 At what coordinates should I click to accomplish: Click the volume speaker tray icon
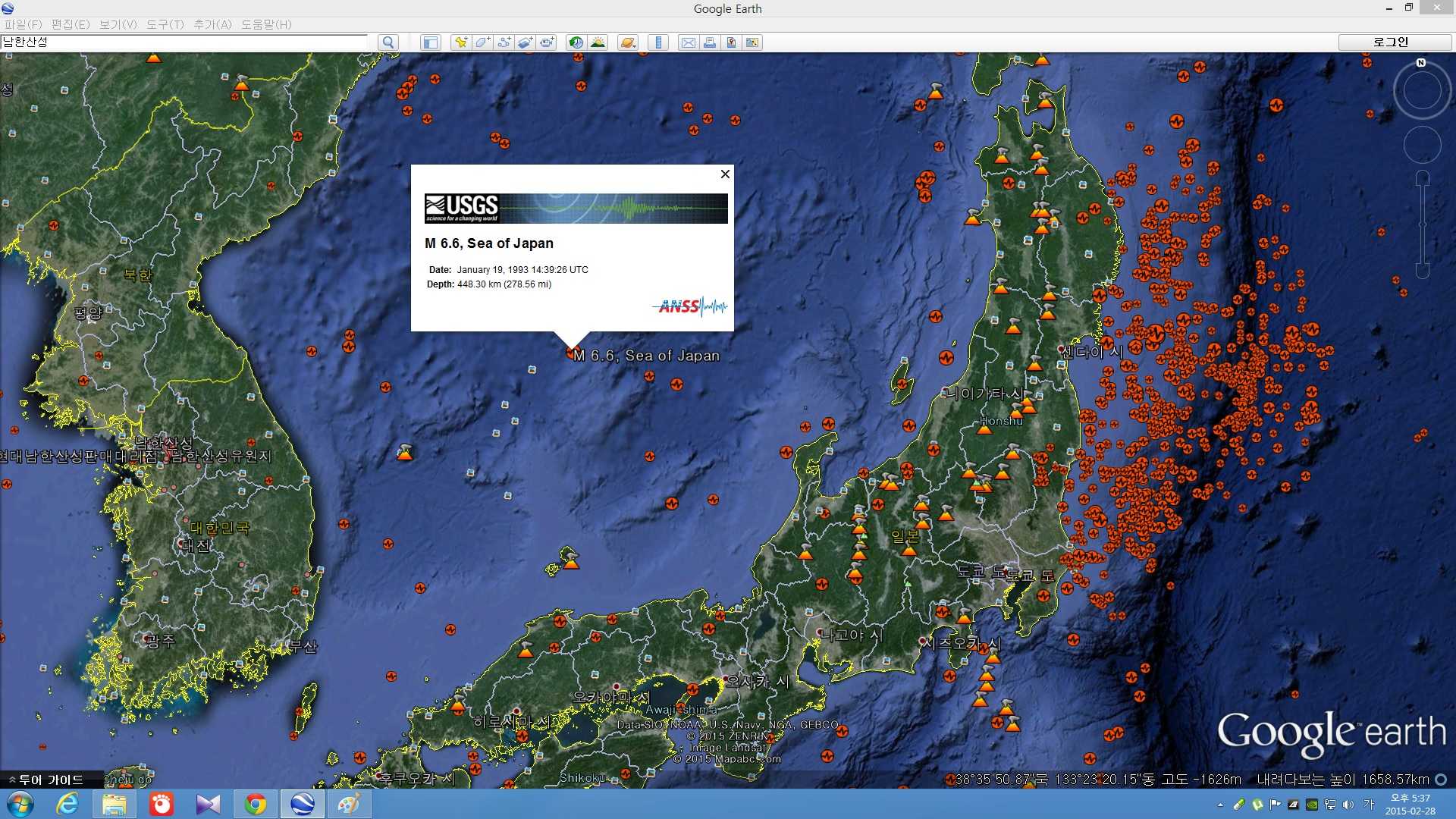(1348, 805)
